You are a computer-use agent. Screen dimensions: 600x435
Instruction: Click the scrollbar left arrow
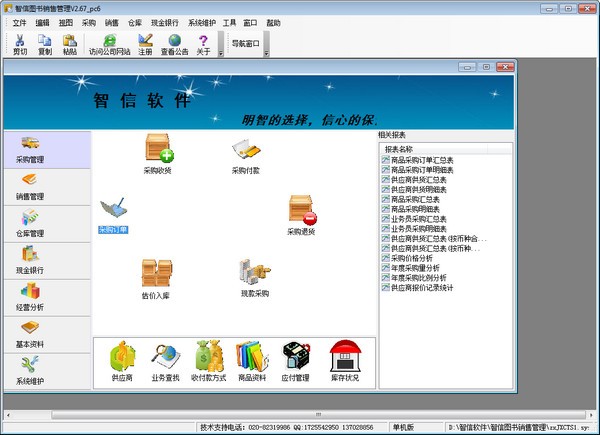coord(8,415)
